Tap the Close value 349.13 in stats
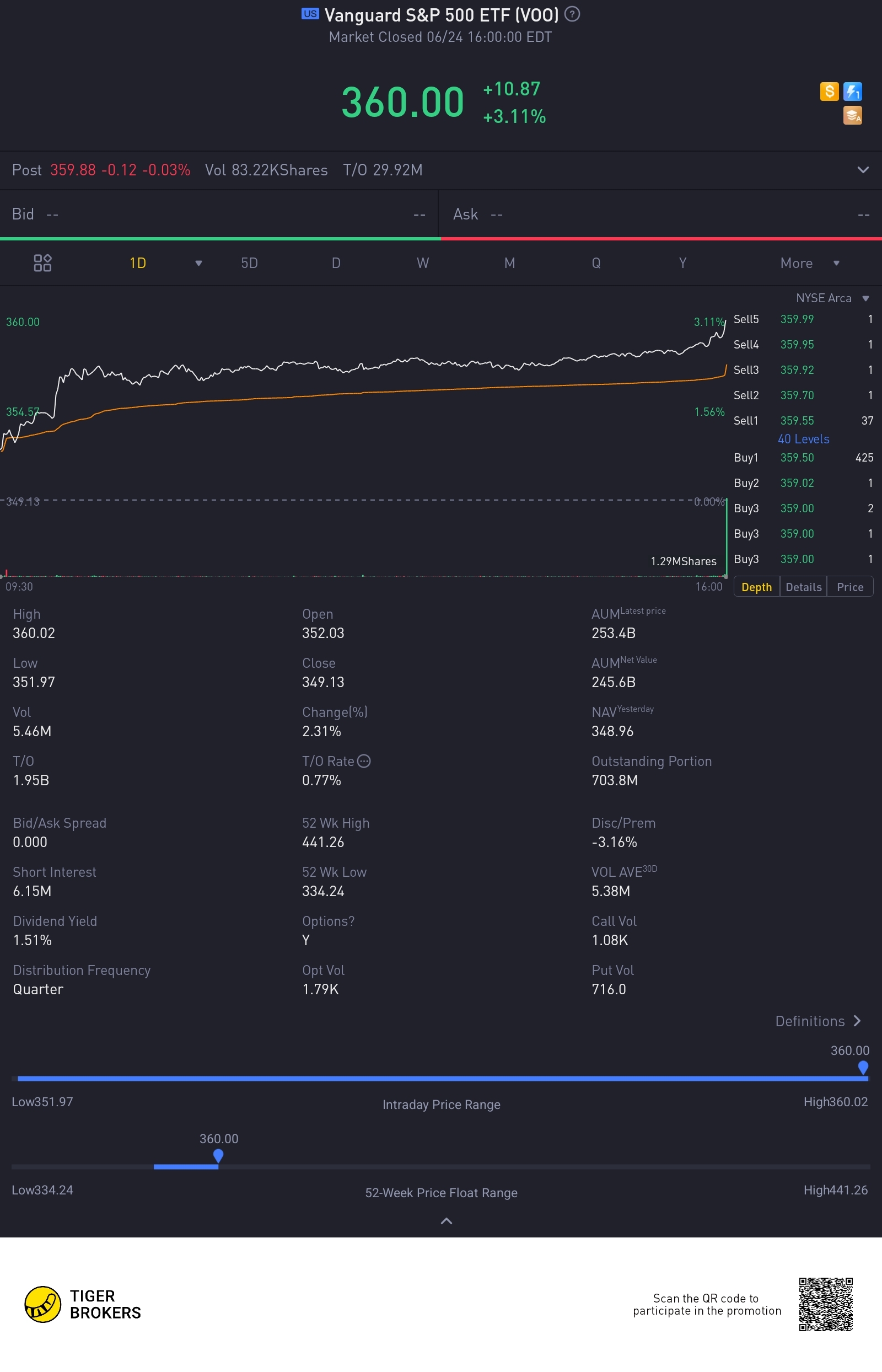The width and height of the screenshot is (882, 1372). point(323,682)
